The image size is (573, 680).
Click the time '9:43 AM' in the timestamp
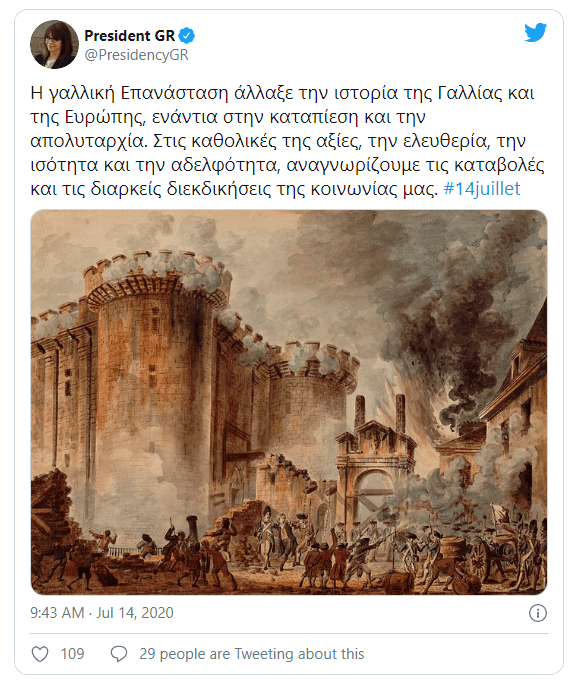pyautogui.click(x=57, y=613)
